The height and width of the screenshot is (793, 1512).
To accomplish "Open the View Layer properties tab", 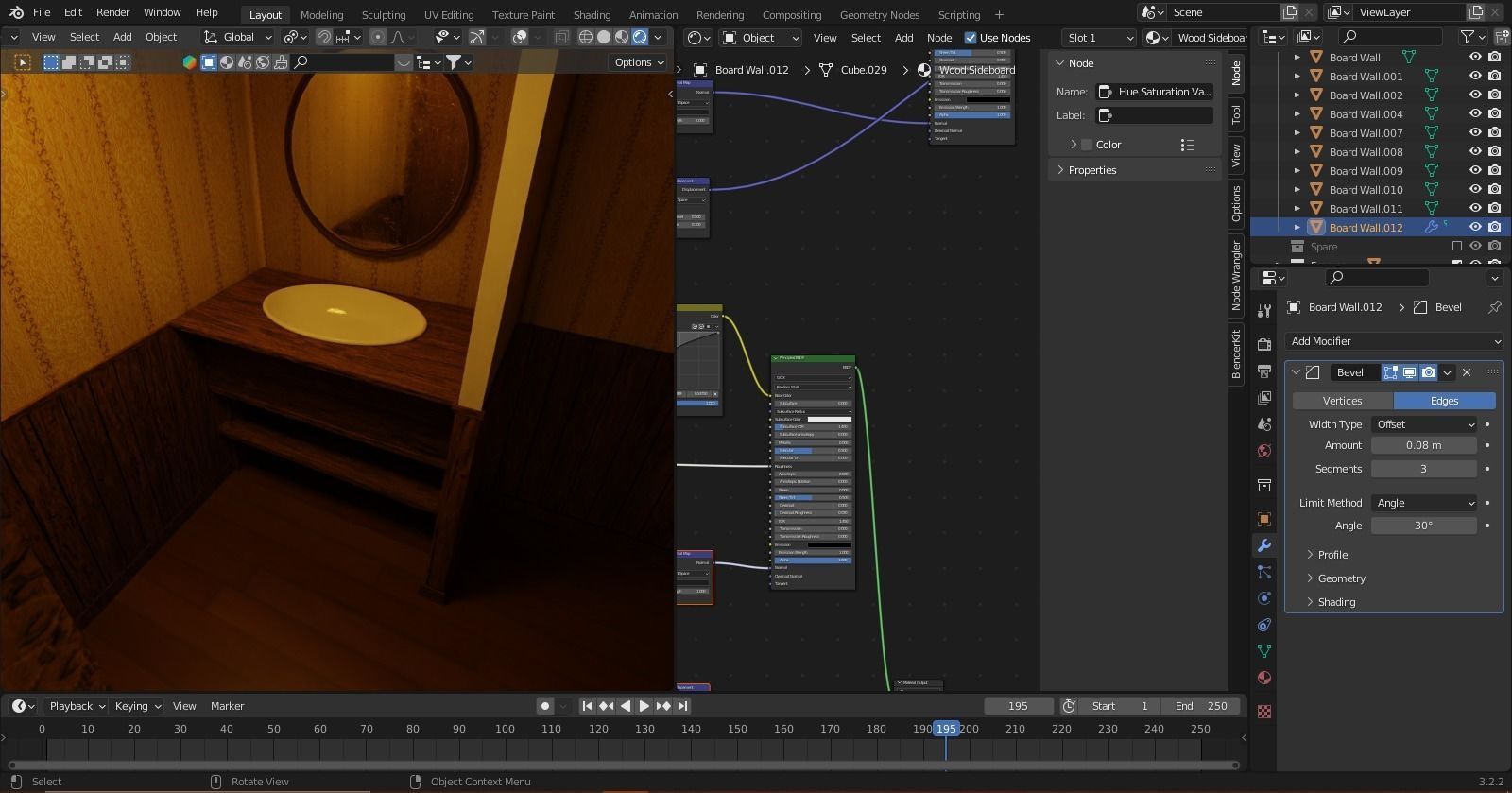I will point(1264,397).
